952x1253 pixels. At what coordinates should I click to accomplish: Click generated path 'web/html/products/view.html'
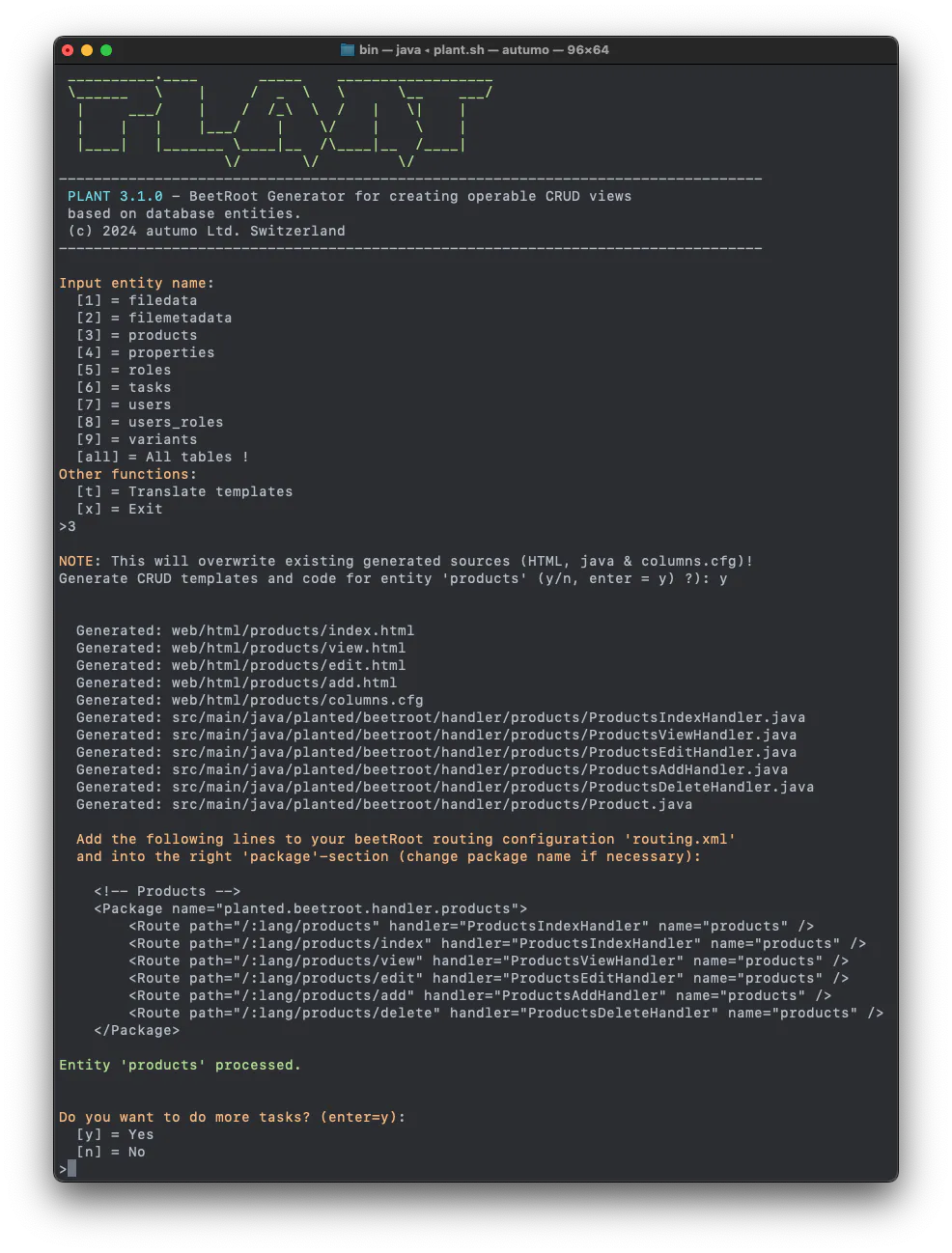tap(289, 648)
